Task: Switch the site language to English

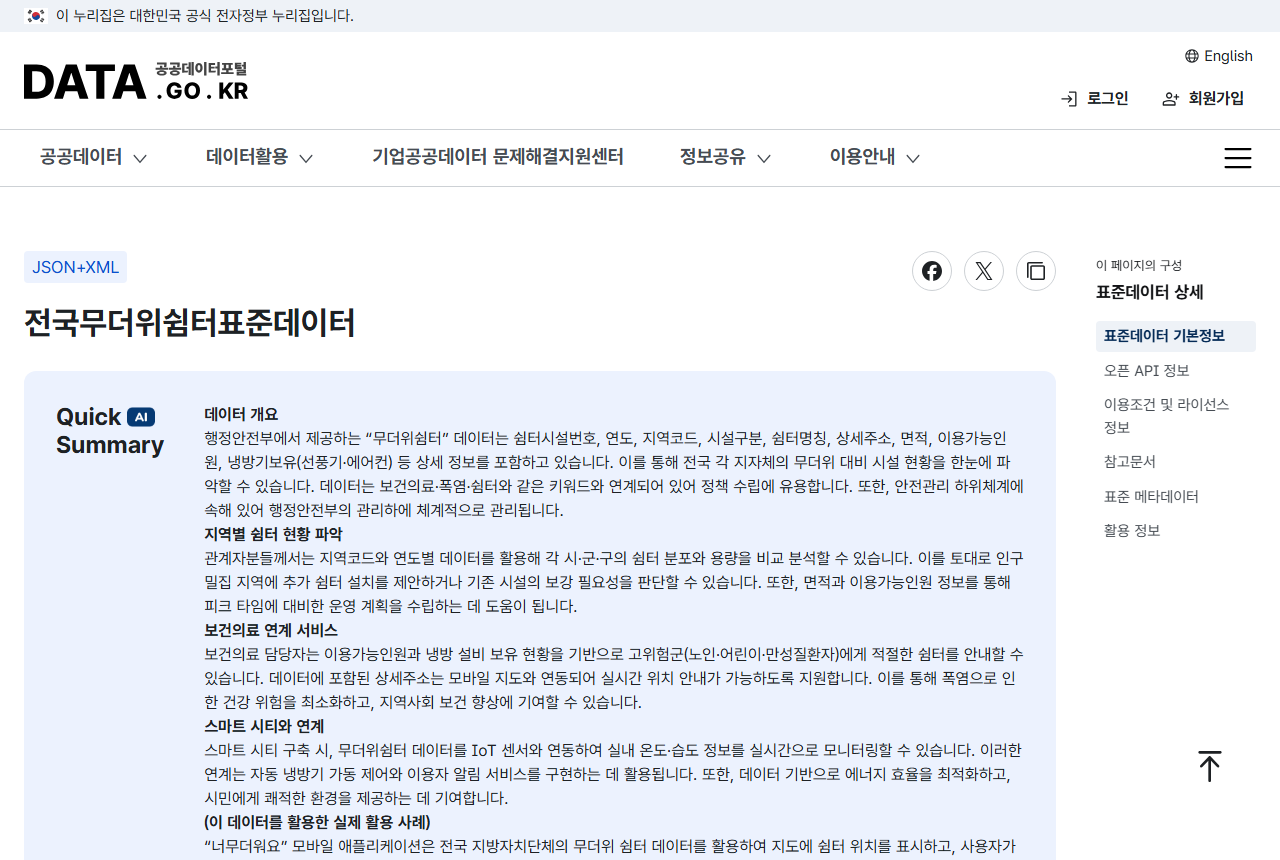Action: 1228,56
